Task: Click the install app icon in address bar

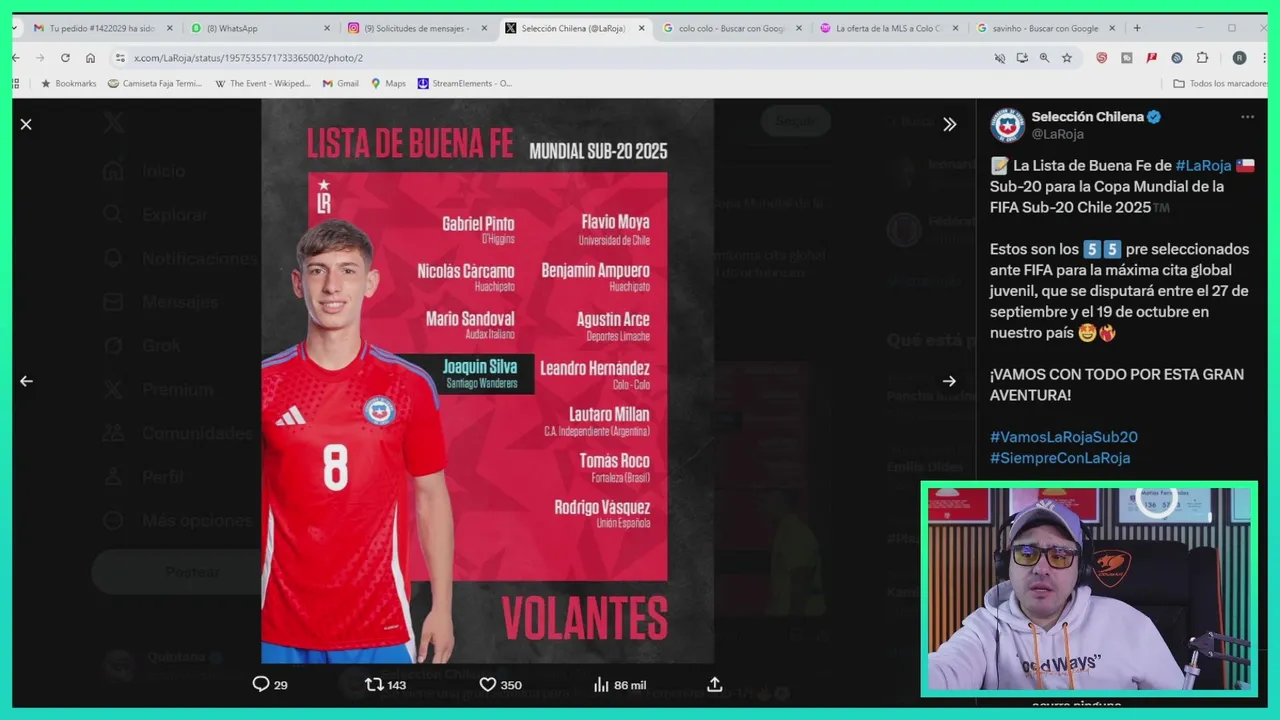Action: [1022, 58]
